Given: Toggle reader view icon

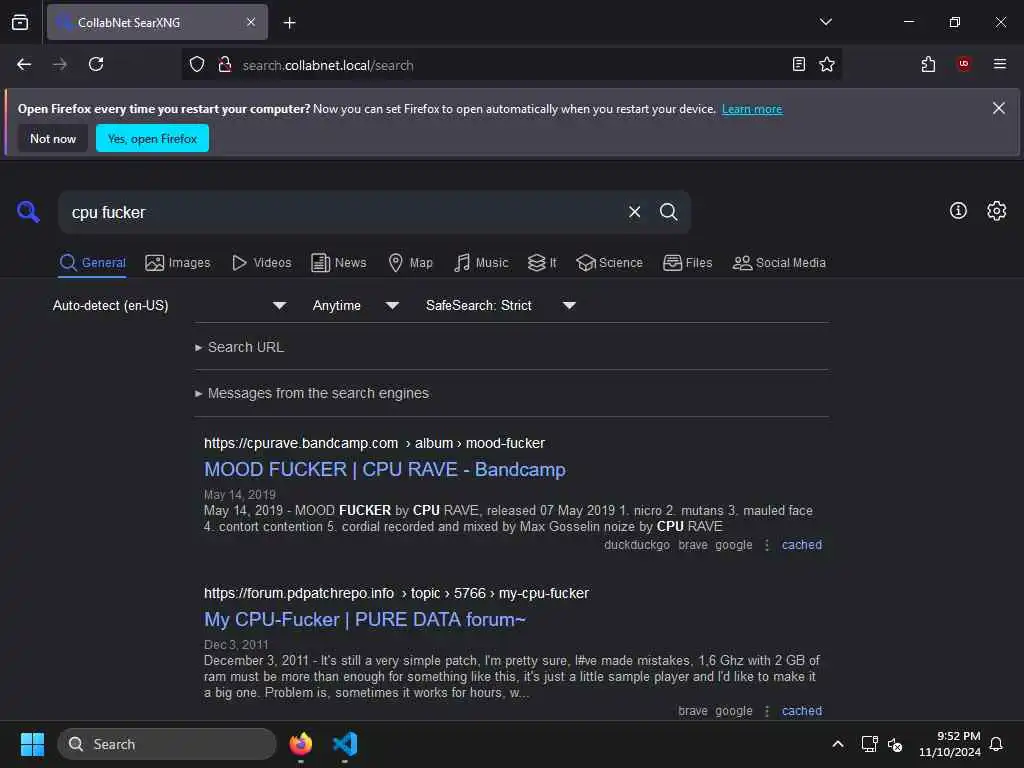Looking at the screenshot, I should click(799, 64).
